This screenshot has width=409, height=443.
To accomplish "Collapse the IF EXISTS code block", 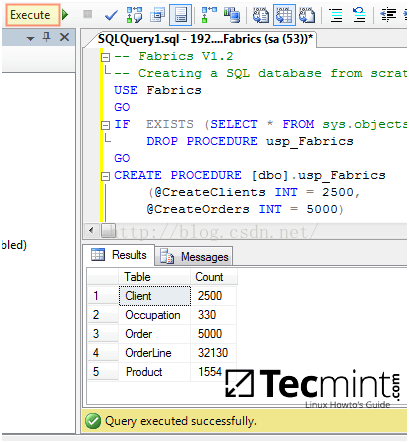I will tap(105, 125).
